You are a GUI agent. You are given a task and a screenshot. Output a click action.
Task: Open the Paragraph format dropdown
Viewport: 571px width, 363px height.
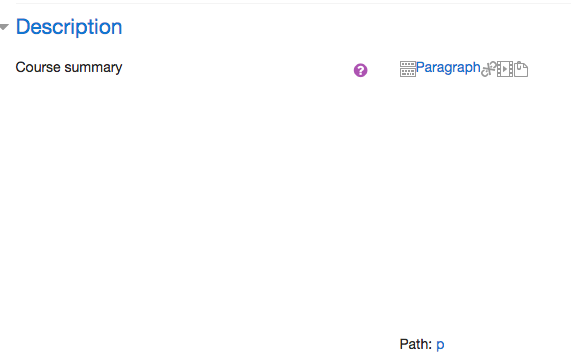click(448, 67)
